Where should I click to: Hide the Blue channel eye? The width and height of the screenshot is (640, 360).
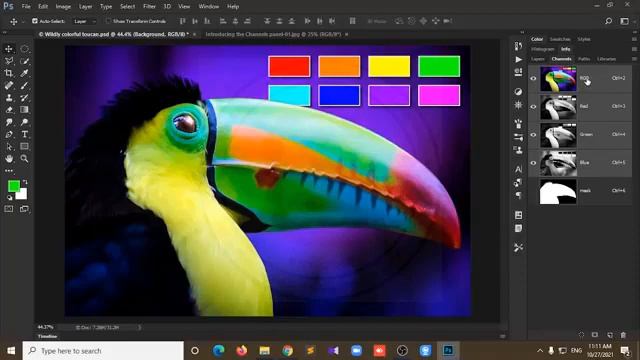coord(533,163)
